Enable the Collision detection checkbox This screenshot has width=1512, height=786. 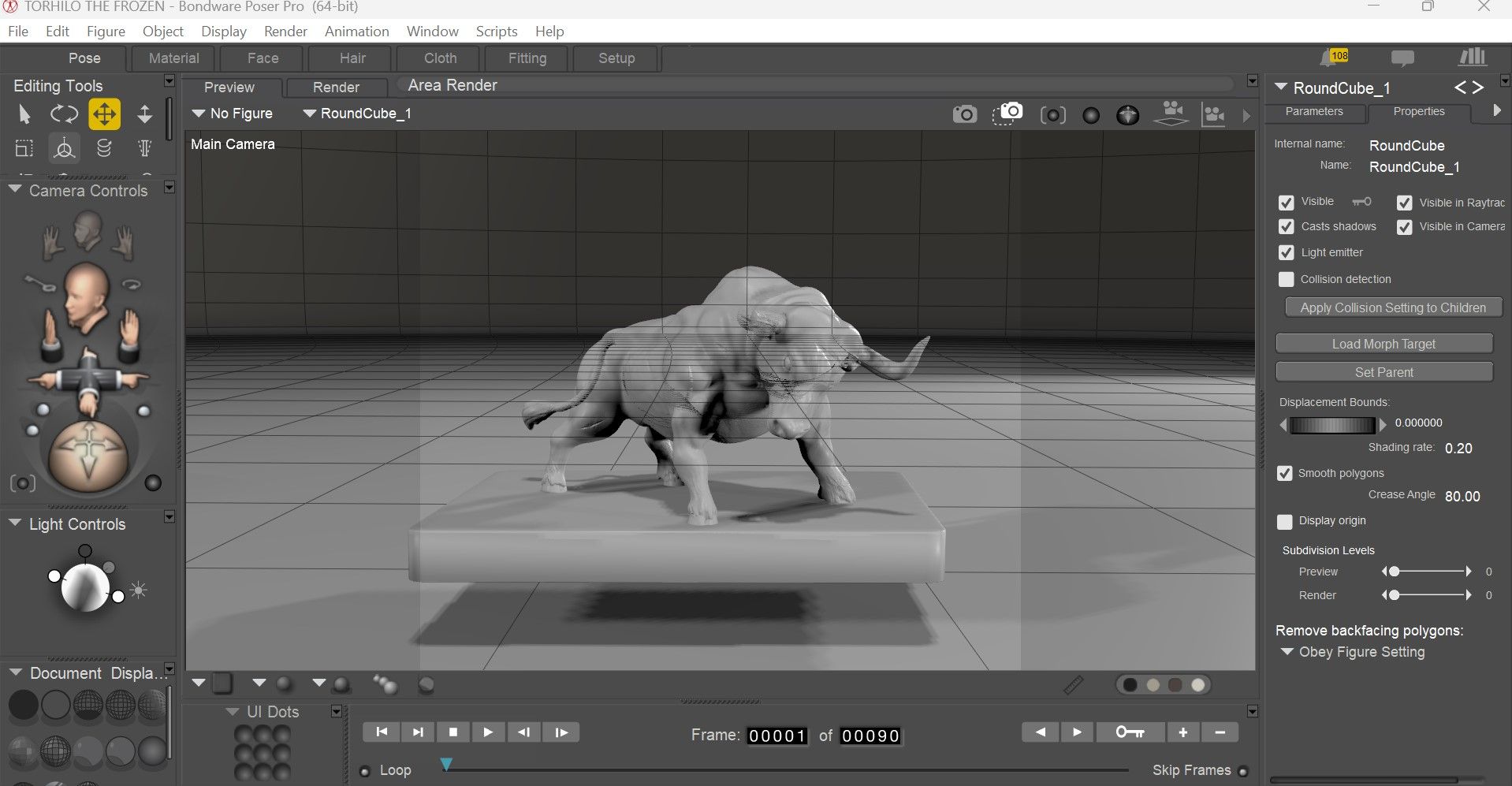[1286, 280]
